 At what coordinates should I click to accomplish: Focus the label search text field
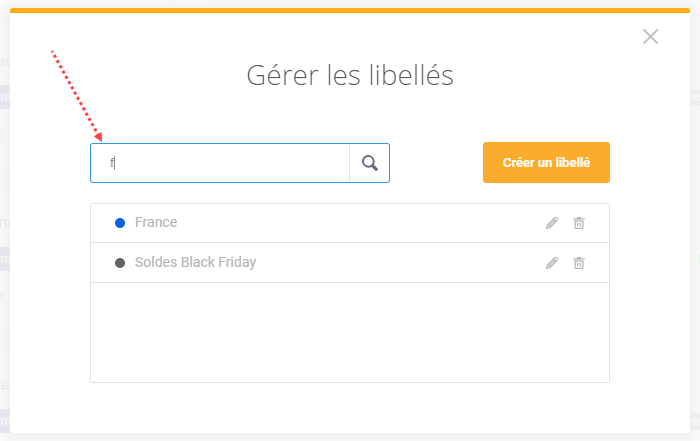click(x=220, y=163)
